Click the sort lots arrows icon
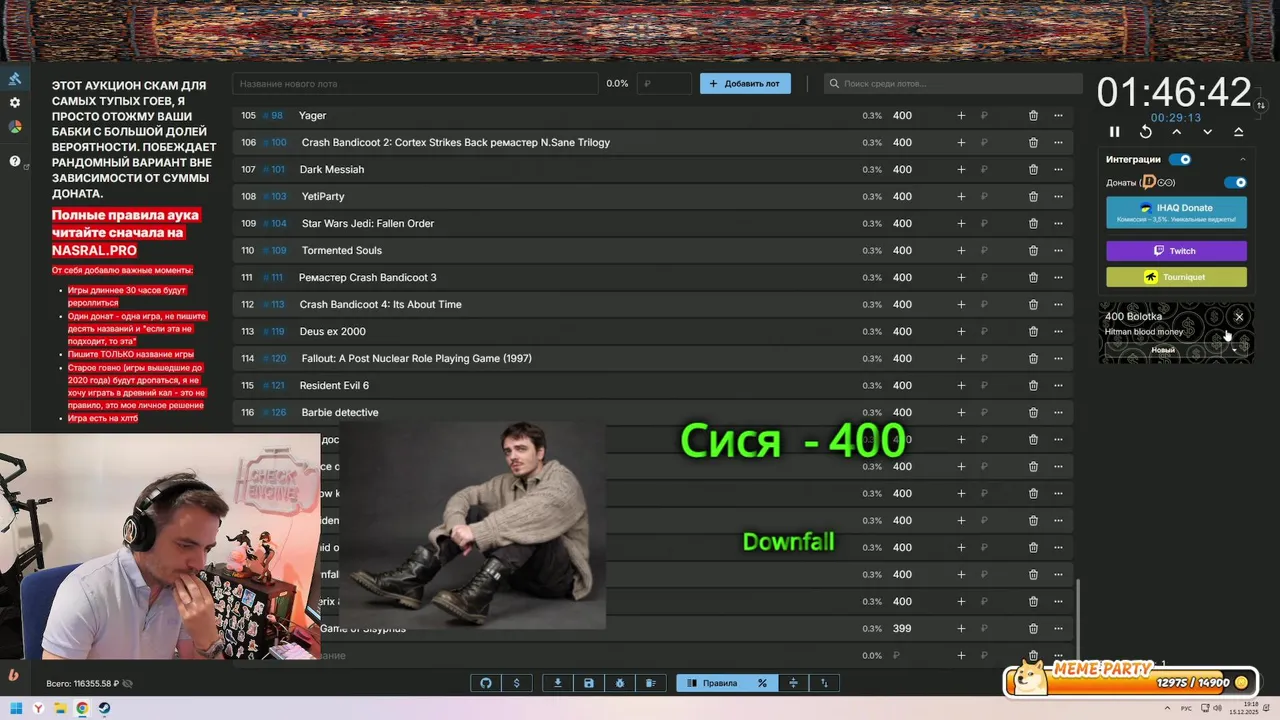 824,683
